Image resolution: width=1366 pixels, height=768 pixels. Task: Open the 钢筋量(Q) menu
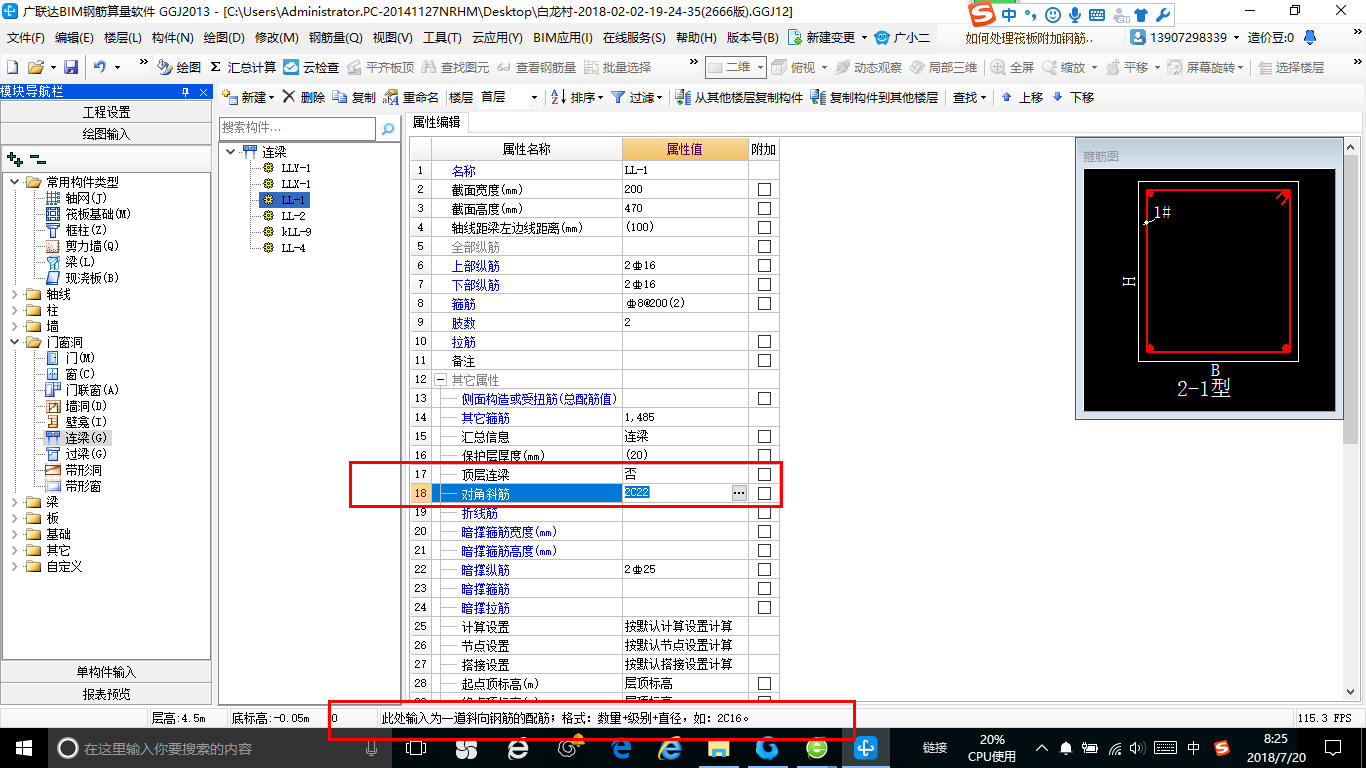(x=335, y=38)
